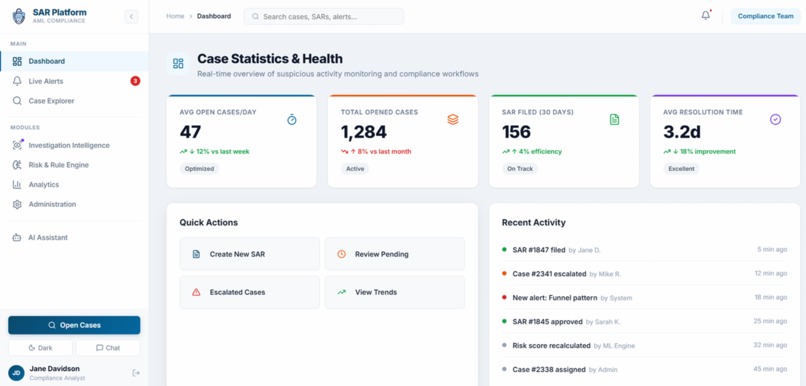Open Live Alerts in sidebar
Viewport: 806px width, 386px height.
click(74, 81)
